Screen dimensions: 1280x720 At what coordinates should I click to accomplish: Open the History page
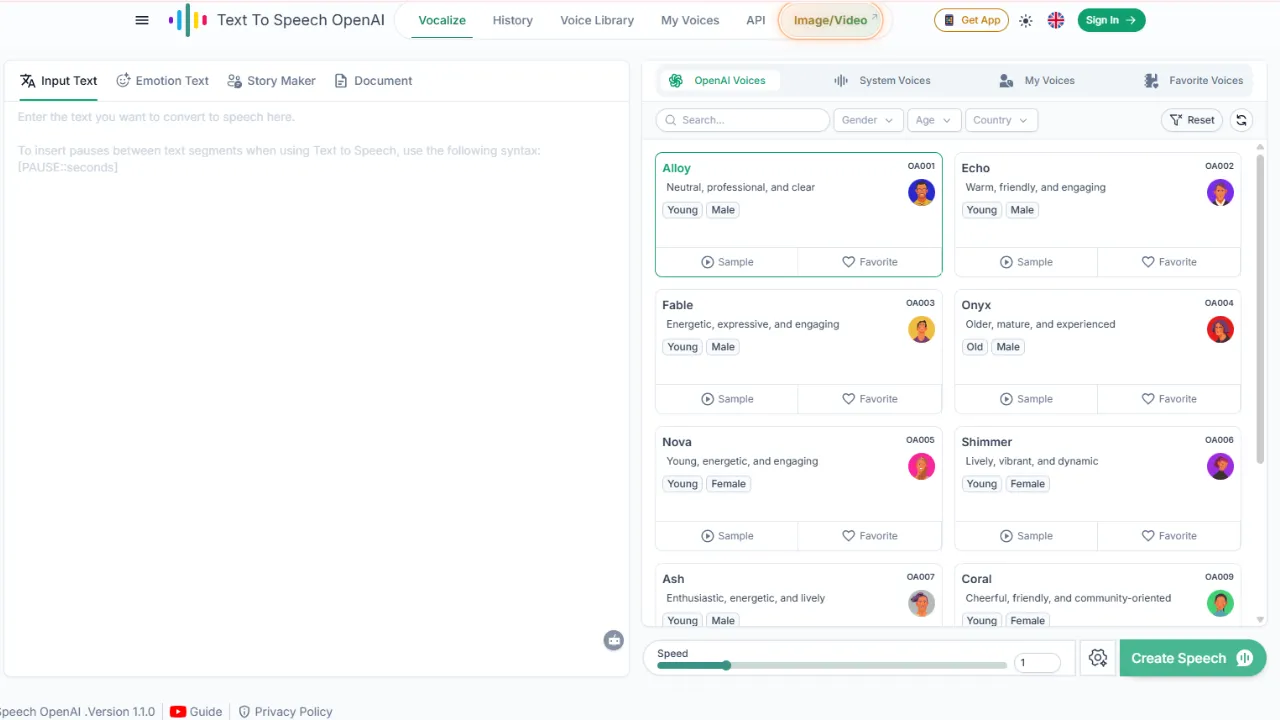click(x=512, y=20)
